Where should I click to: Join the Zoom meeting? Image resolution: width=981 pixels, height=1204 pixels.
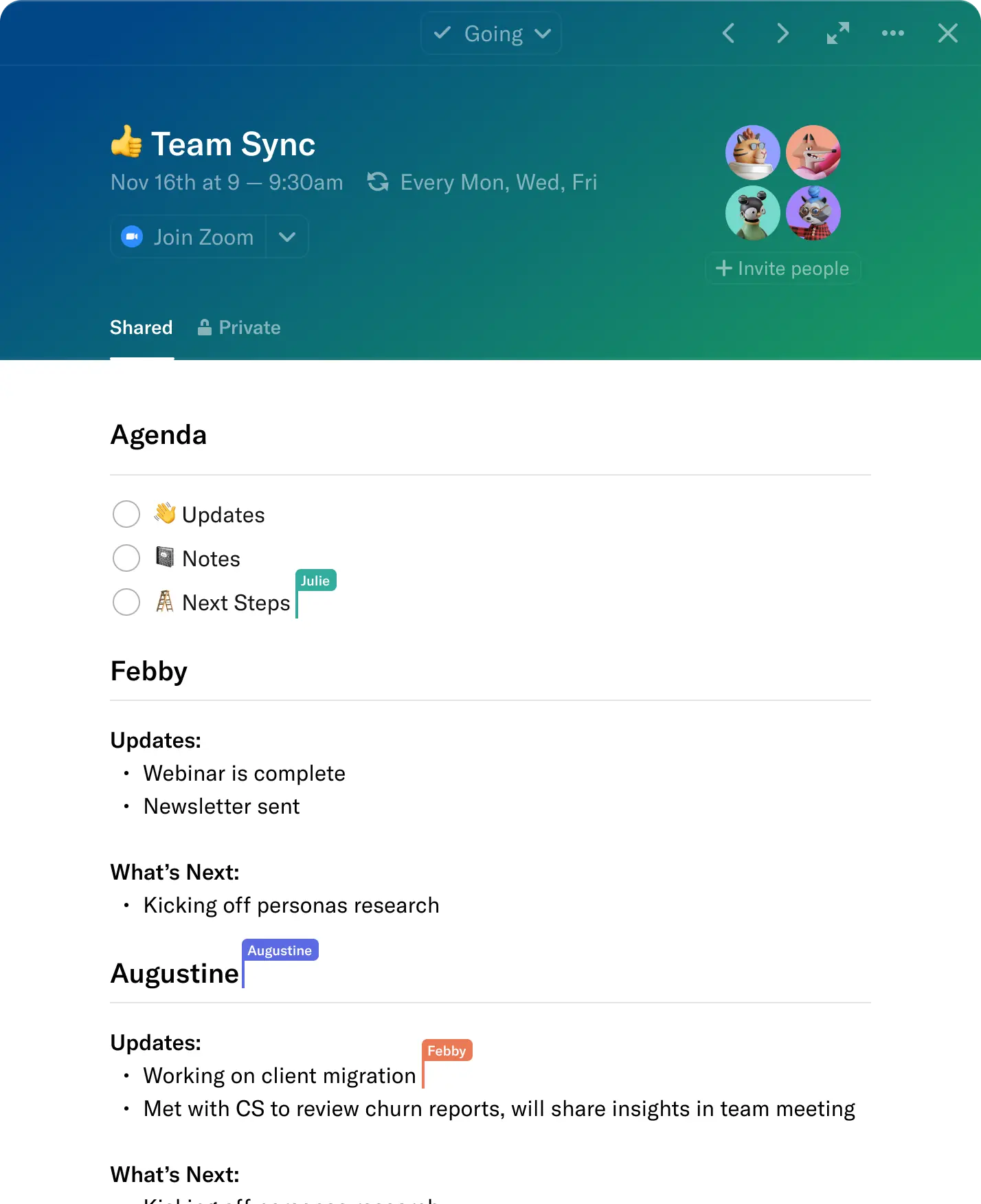[189, 237]
